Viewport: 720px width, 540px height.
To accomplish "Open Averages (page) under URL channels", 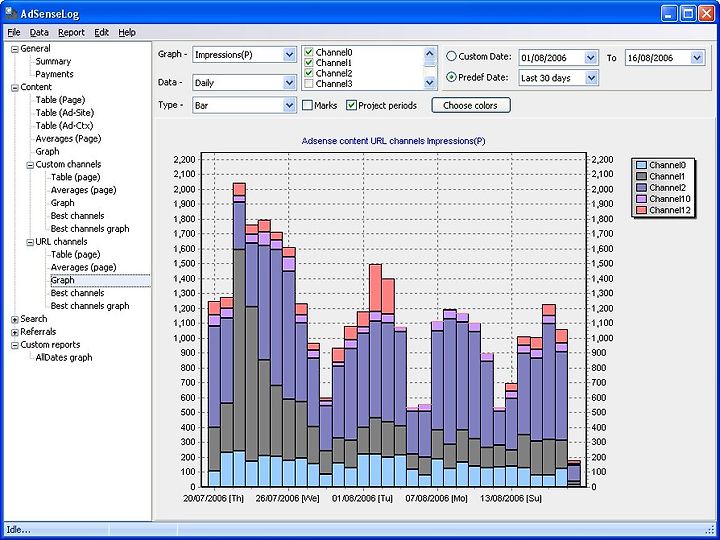I will point(83,267).
